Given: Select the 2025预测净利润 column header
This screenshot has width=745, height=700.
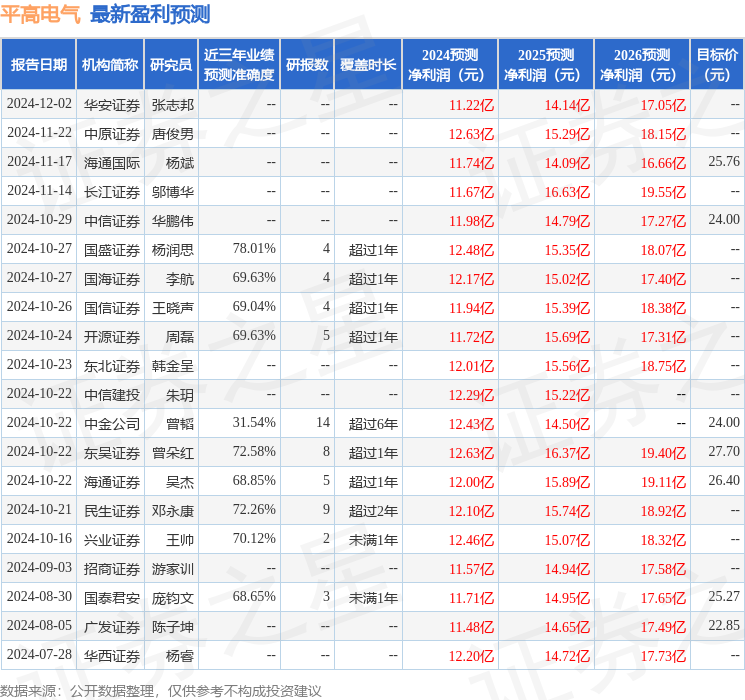Looking at the screenshot, I should click(546, 65).
